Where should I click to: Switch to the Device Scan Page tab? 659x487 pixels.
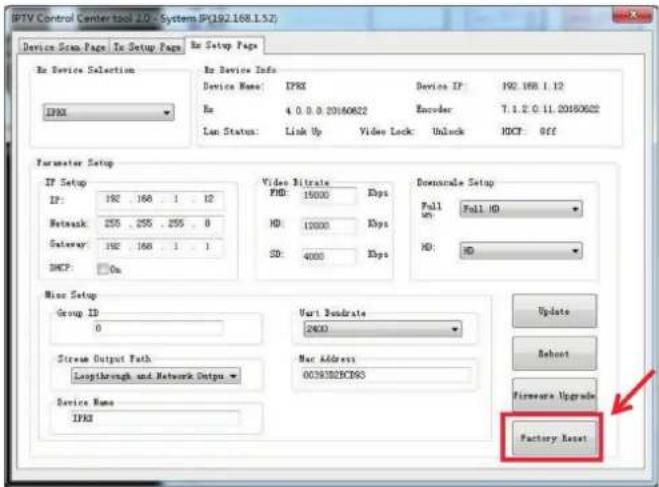click(x=64, y=47)
